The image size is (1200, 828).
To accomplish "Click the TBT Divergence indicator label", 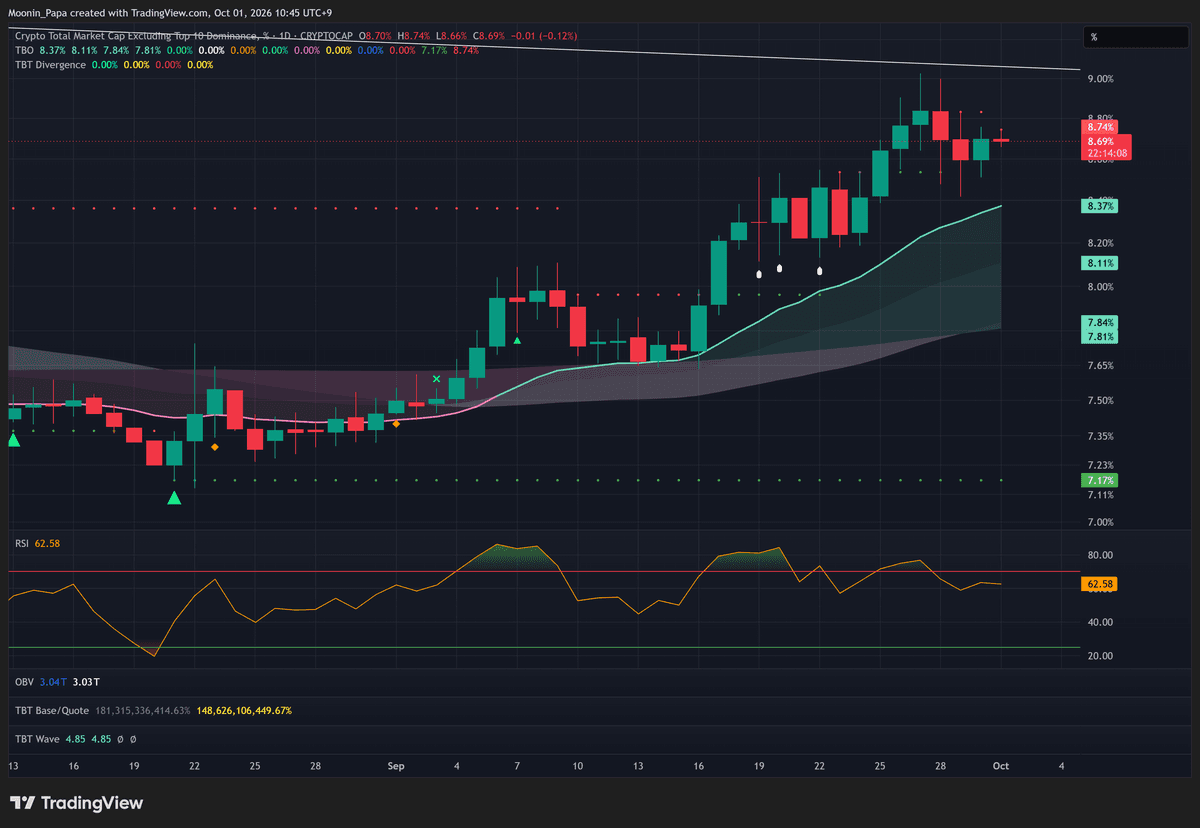I will click(x=50, y=65).
